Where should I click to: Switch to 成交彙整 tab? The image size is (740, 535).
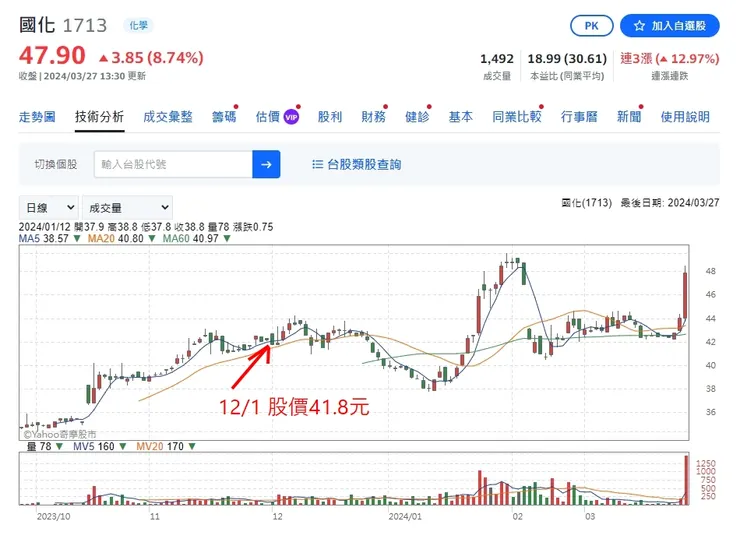pyautogui.click(x=168, y=117)
